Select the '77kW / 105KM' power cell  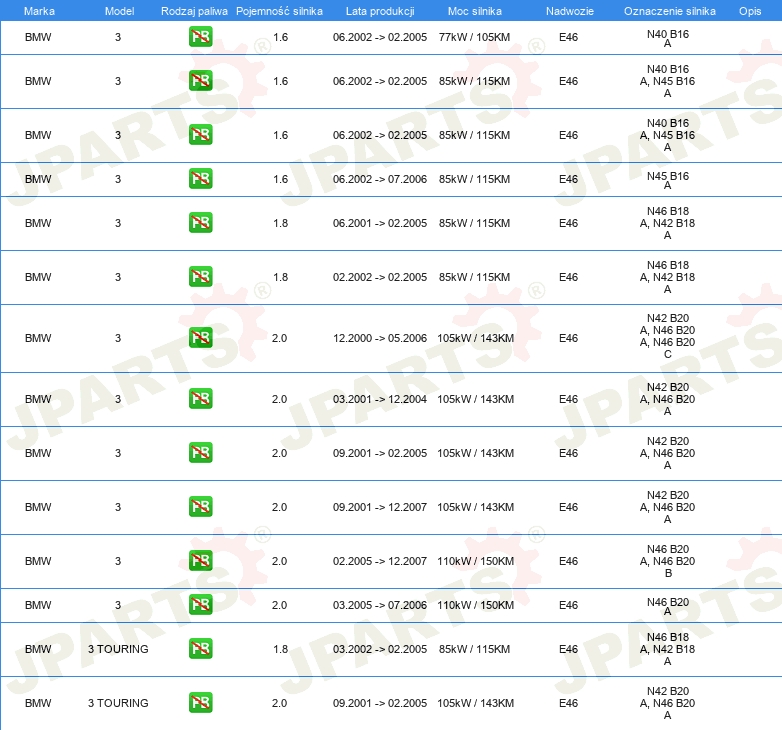tap(474, 37)
